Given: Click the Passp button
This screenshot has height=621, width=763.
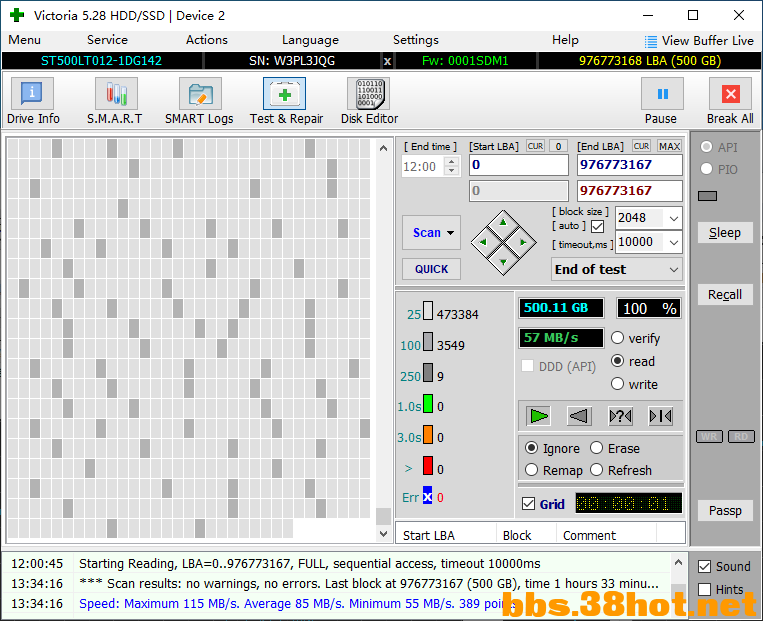Looking at the screenshot, I should pyautogui.click(x=725, y=511).
